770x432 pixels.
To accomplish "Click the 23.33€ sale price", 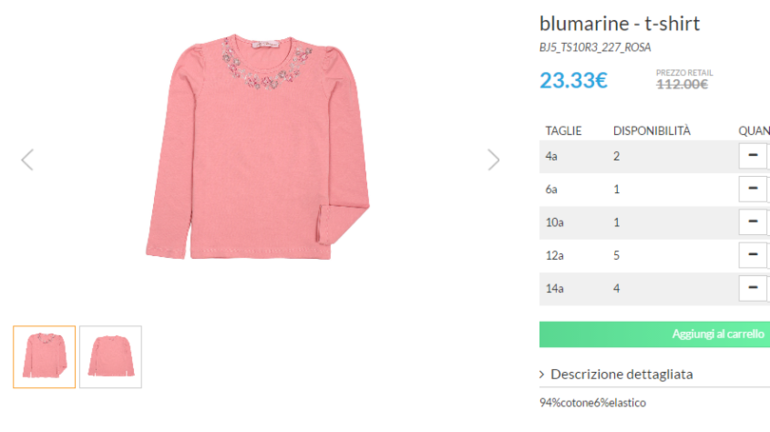I will 573,80.
